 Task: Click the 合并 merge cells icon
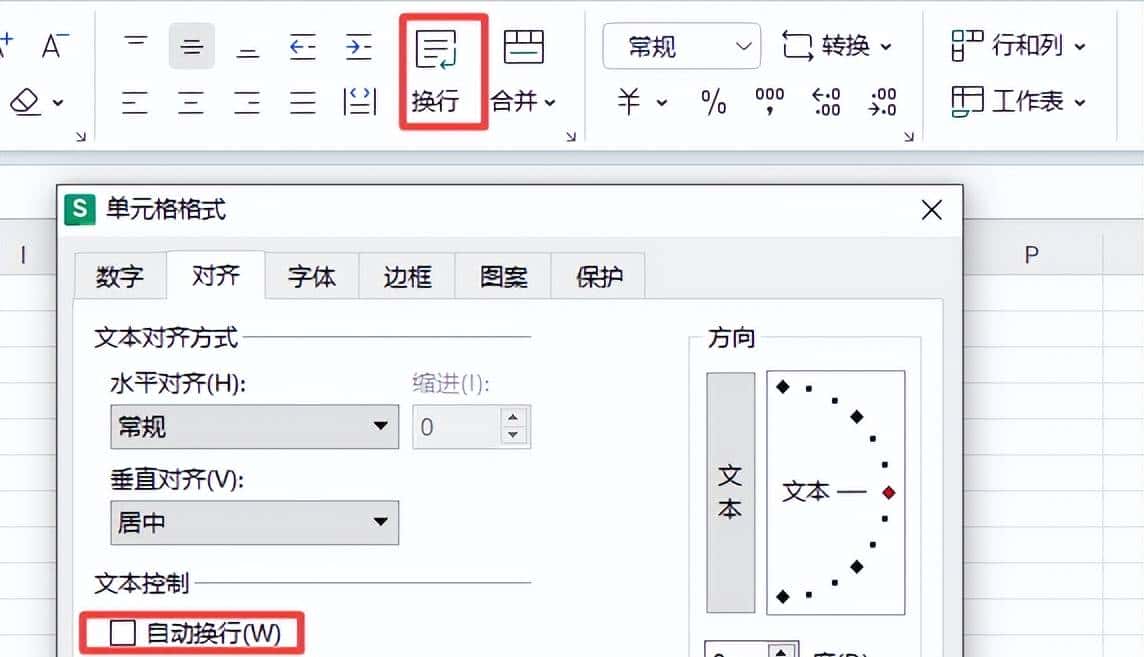[x=524, y=46]
